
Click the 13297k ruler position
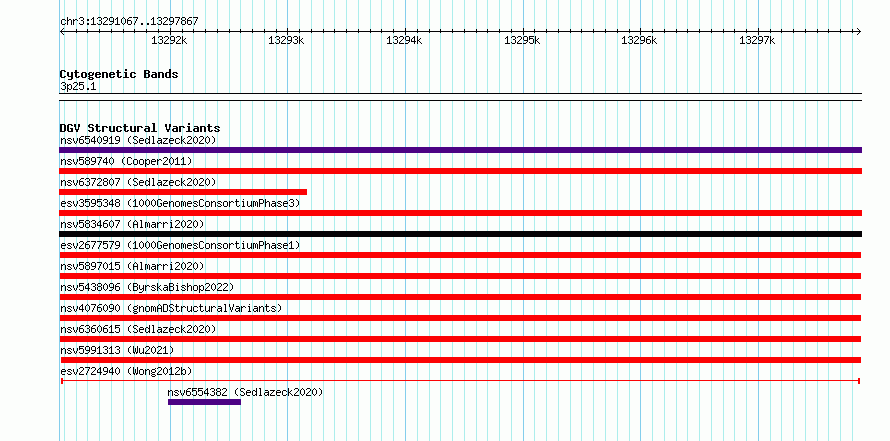point(757,40)
